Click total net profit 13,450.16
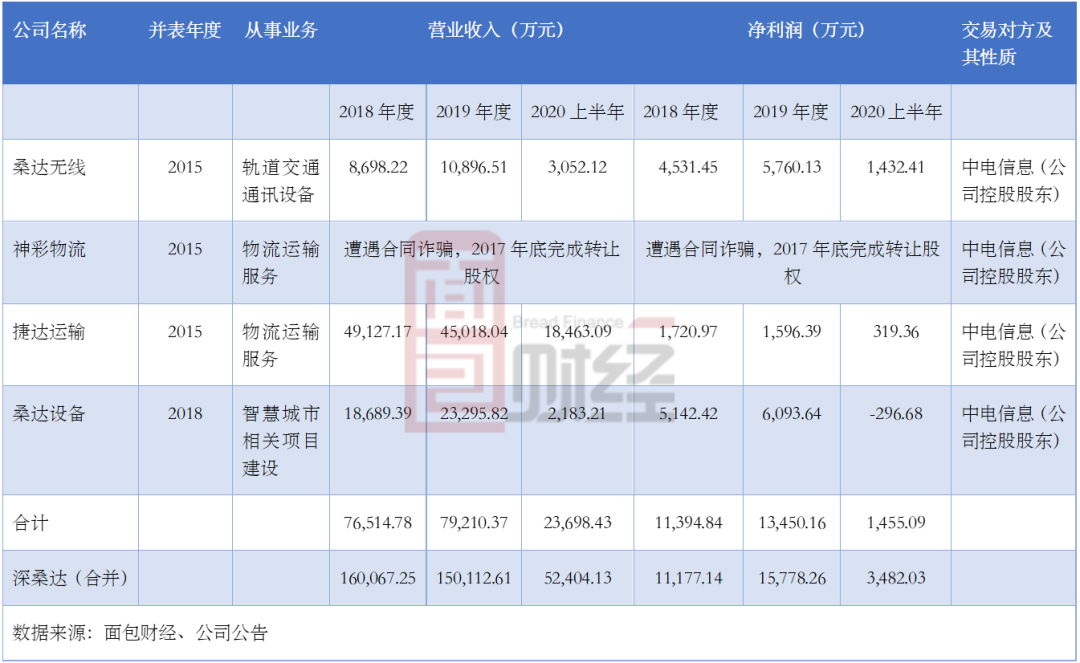 coord(791,523)
